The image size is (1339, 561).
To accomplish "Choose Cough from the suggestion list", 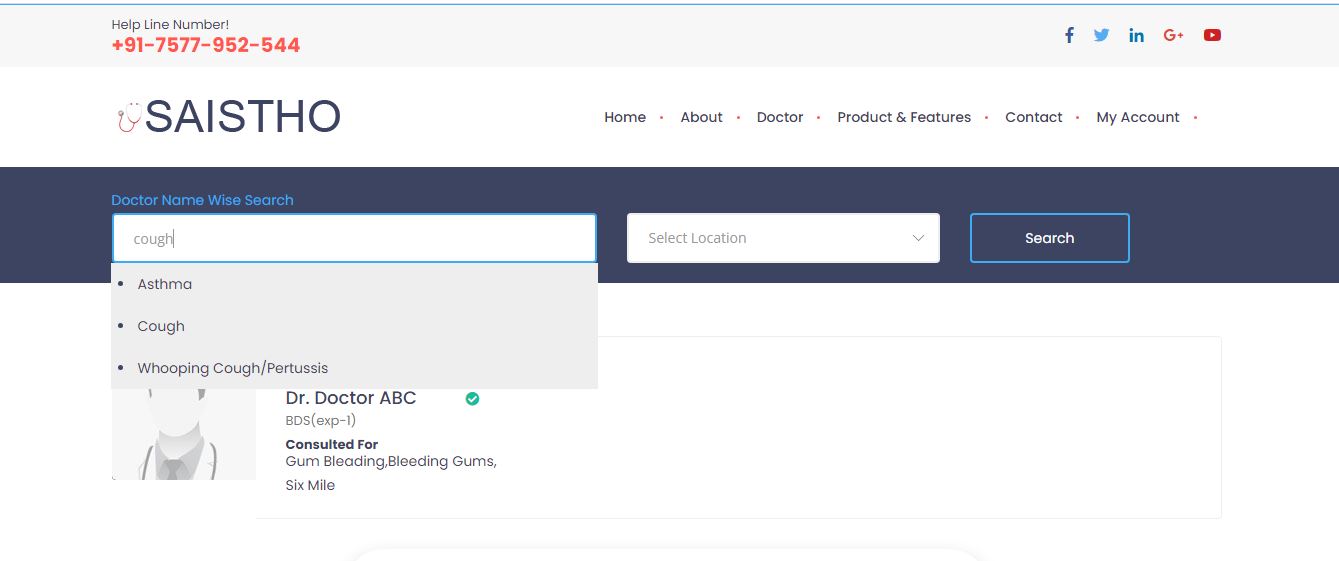I will [x=161, y=326].
